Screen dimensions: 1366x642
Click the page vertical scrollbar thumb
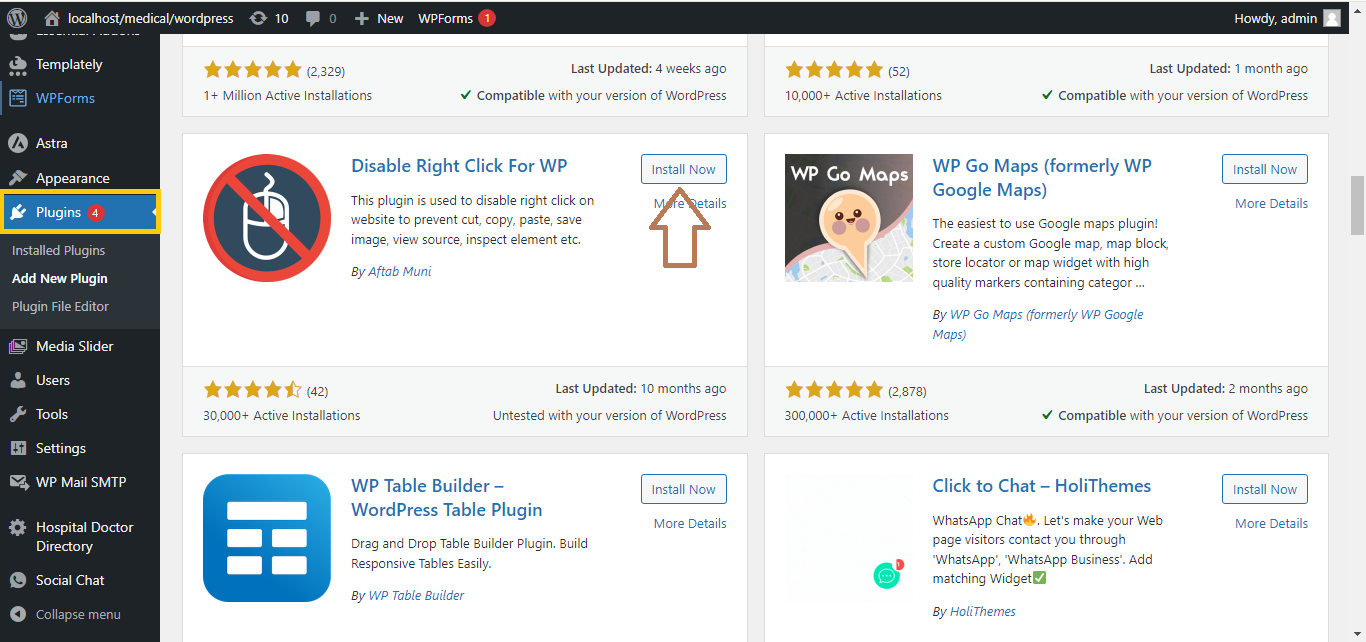pos(1356,205)
